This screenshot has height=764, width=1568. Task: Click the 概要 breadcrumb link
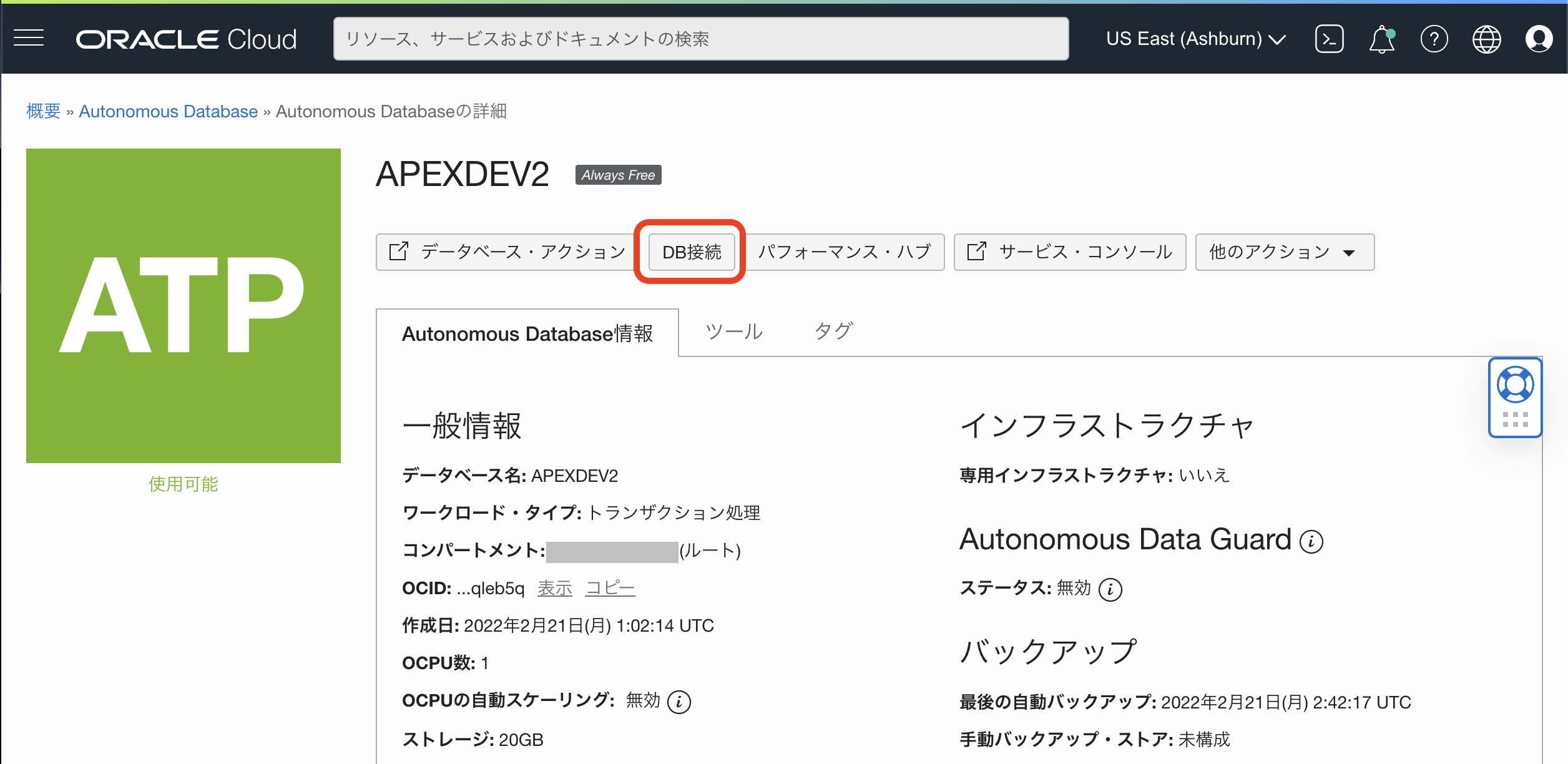coord(43,111)
